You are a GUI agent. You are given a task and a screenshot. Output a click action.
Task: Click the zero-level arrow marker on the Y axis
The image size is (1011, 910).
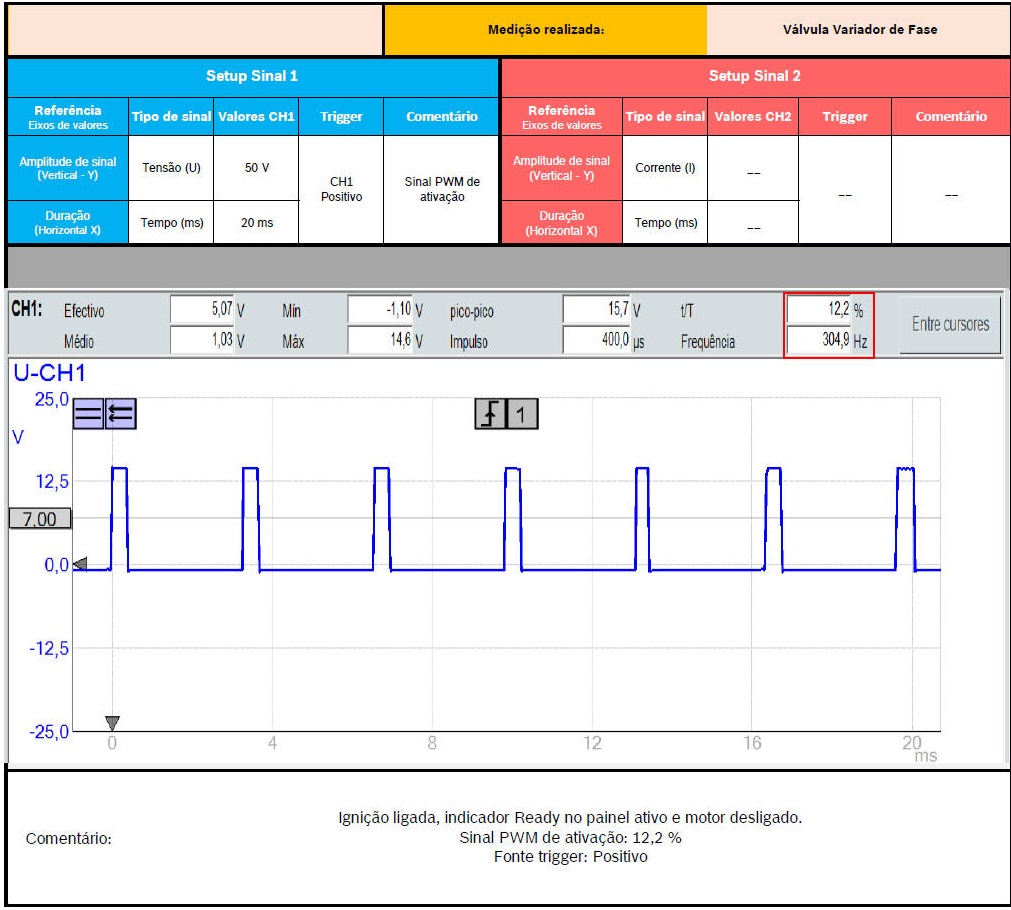tap(80, 565)
